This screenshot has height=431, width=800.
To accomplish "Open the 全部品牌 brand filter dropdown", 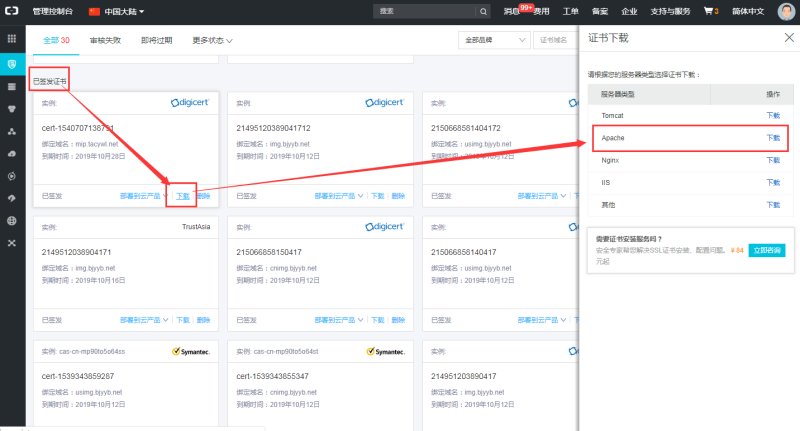I will point(494,41).
